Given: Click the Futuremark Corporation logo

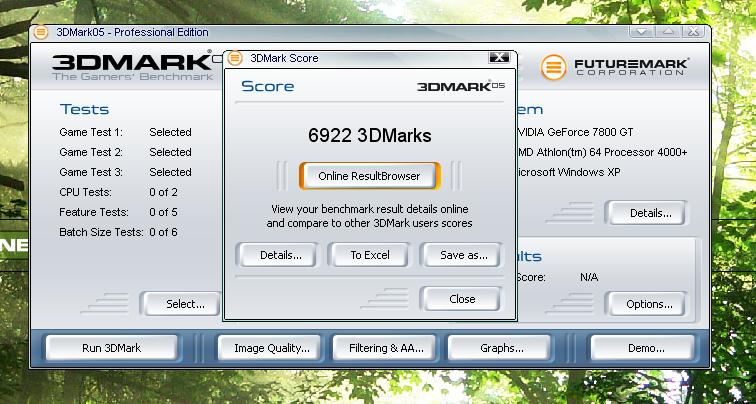Looking at the screenshot, I should point(615,67).
